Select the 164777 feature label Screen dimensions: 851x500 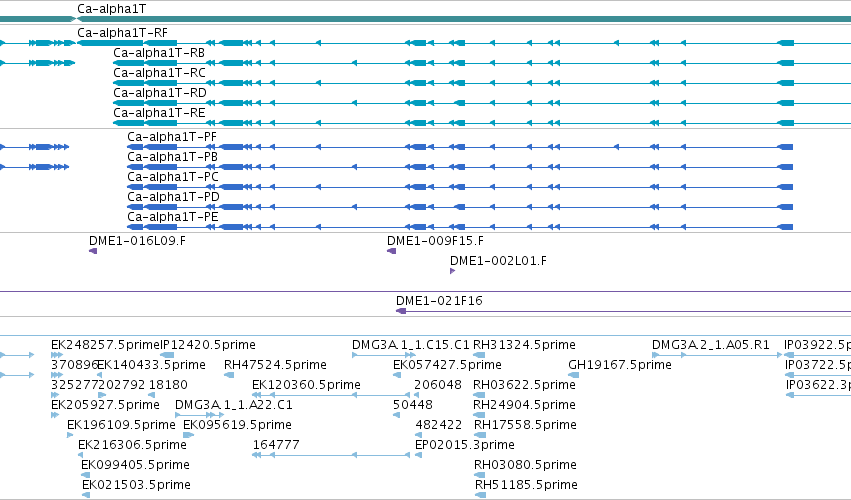pos(276,445)
